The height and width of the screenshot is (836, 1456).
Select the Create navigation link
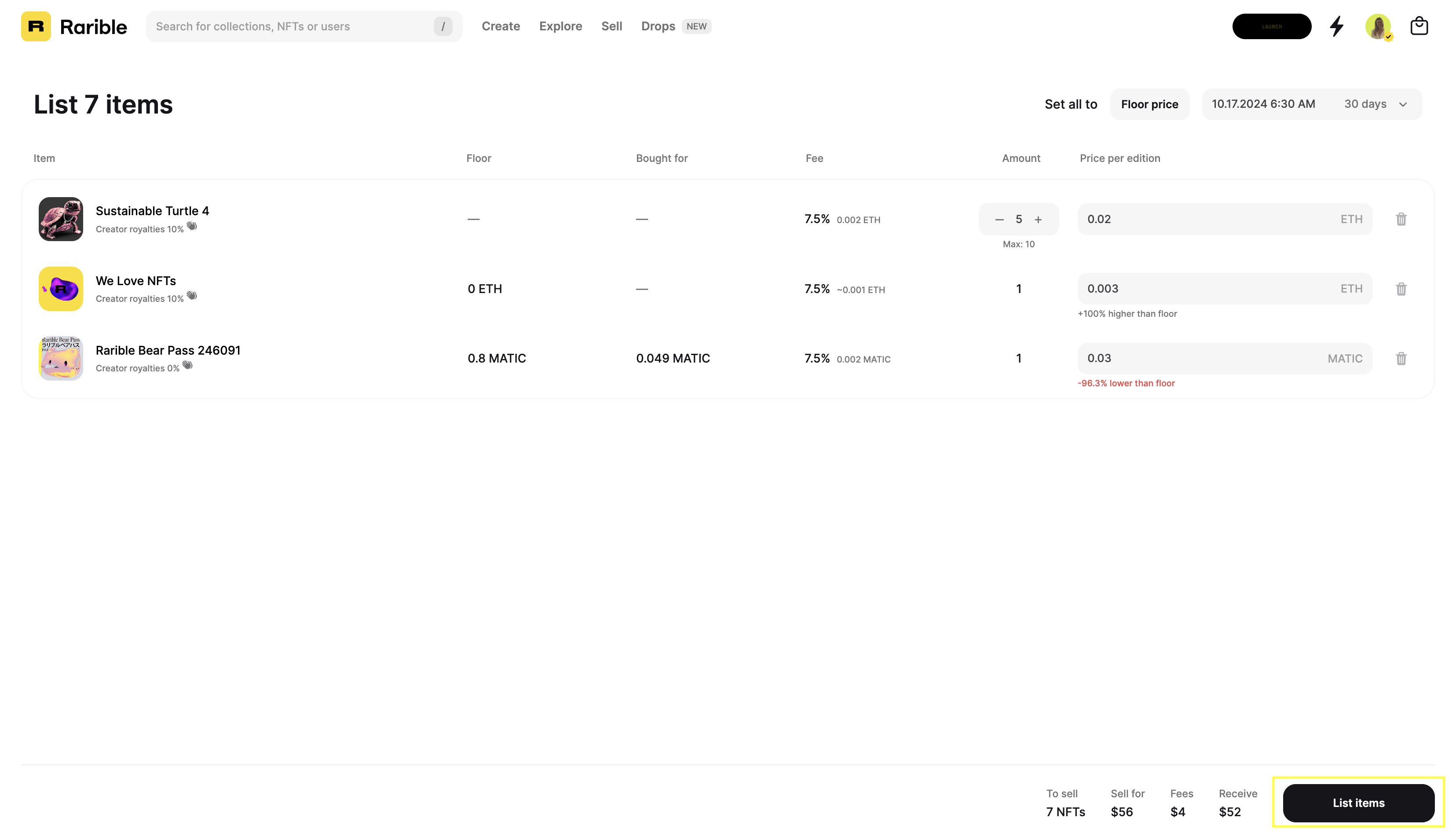pos(501,26)
